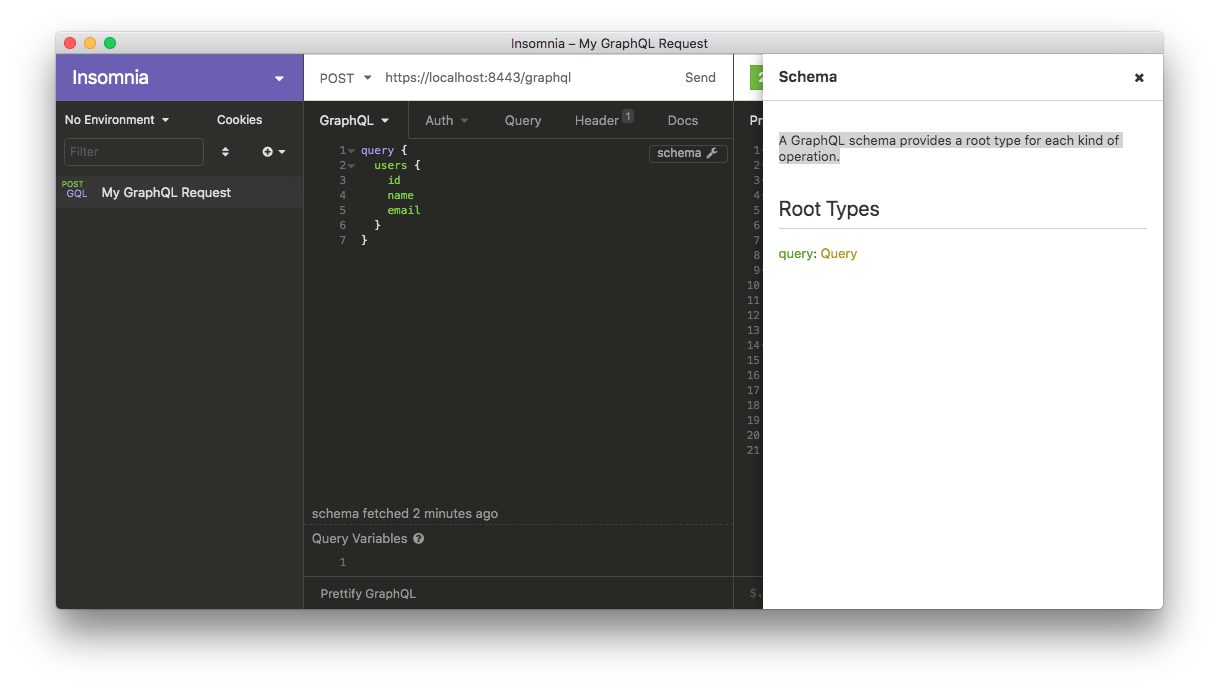Open the GraphQL body type tab
Viewport: 1219px width, 689px height.
coord(355,120)
